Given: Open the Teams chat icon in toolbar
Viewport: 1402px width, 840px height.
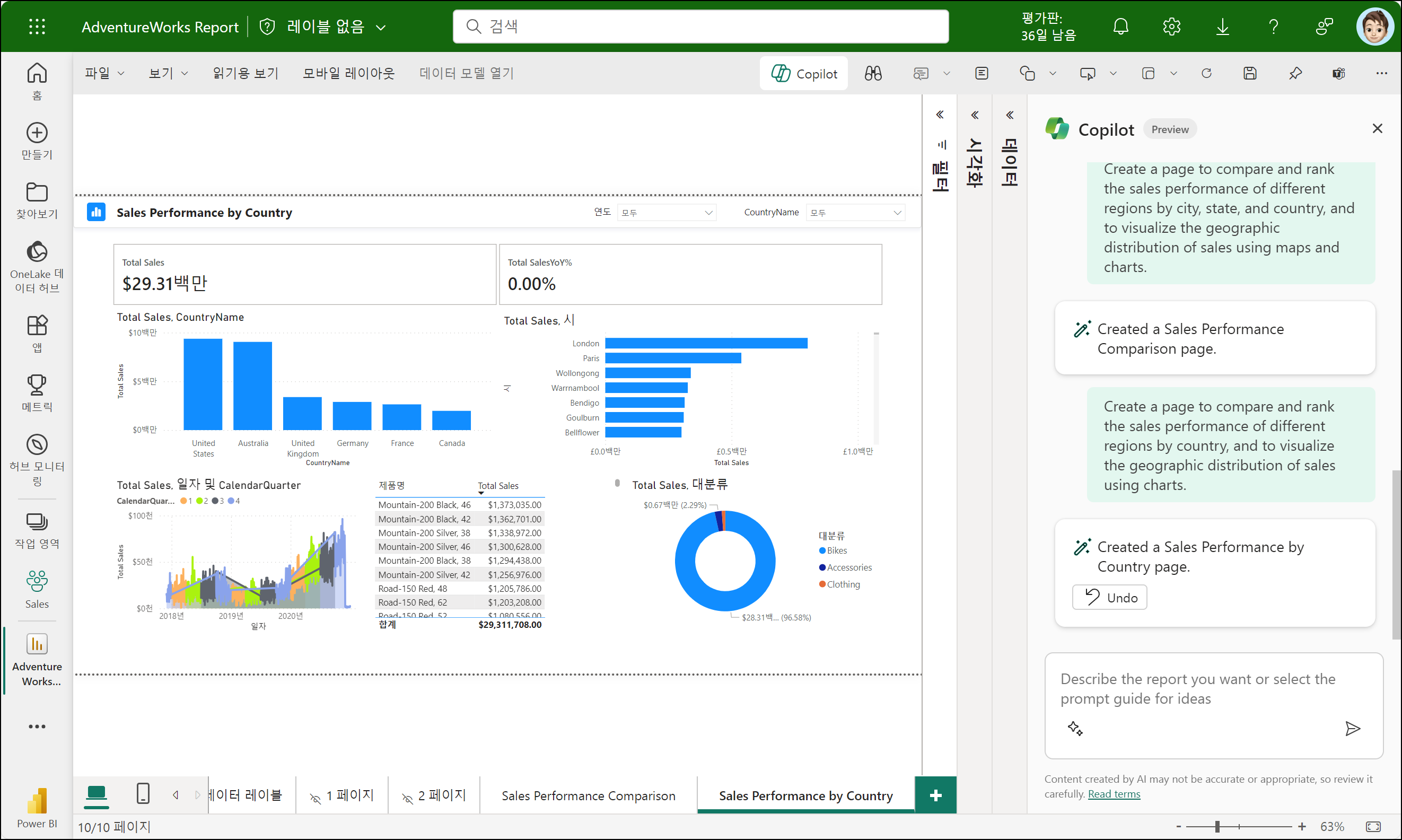Looking at the screenshot, I should (x=1338, y=74).
